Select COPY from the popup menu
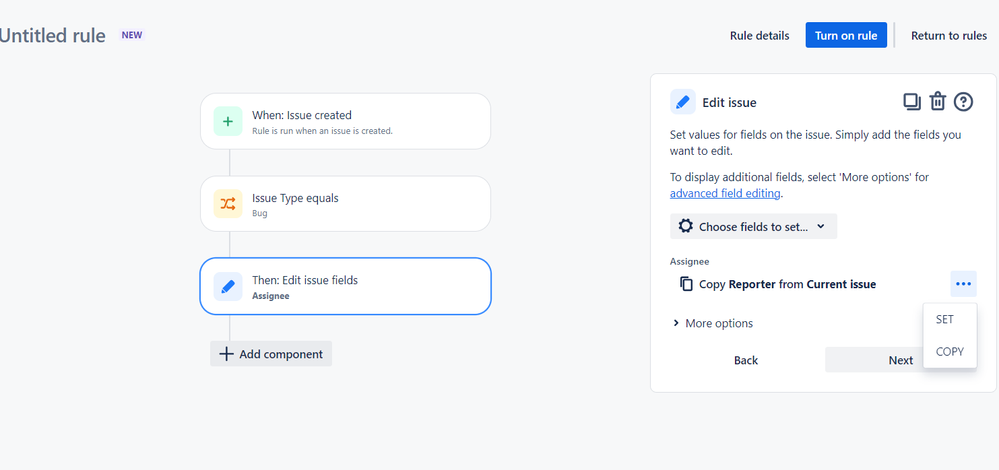The height and width of the screenshot is (470, 999). click(x=950, y=352)
